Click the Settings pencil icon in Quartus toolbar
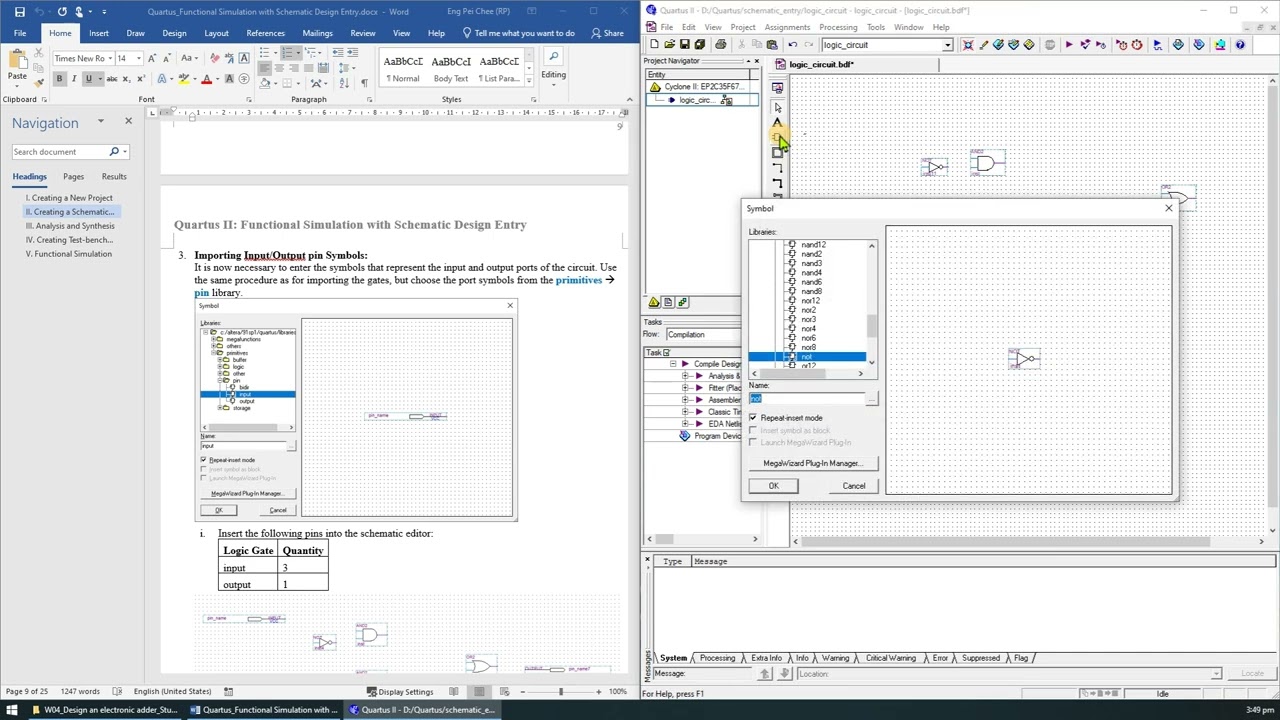The height and width of the screenshot is (720, 1280). coord(983,45)
